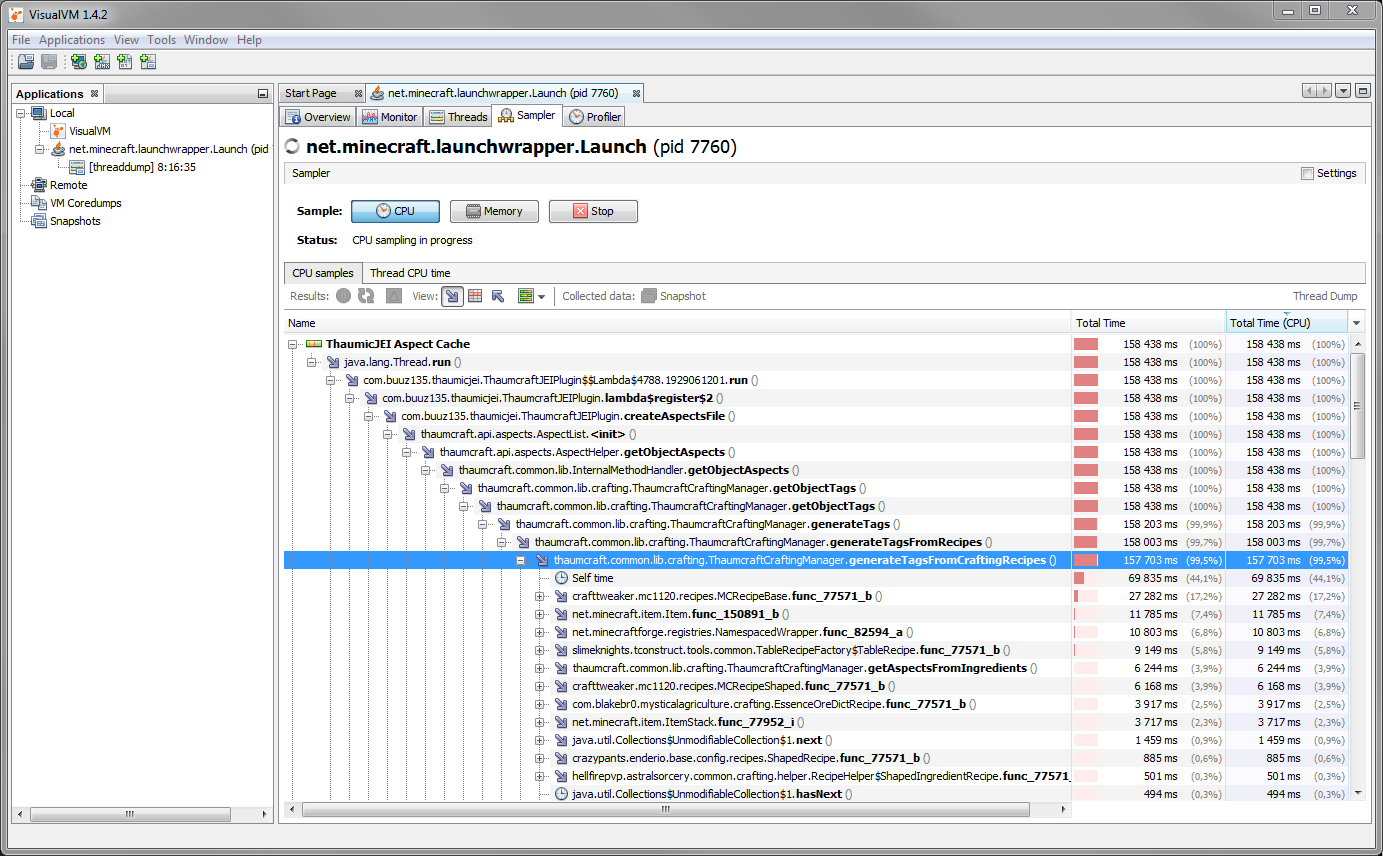Click the pause results icon
The width and height of the screenshot is (1383, 856).
(x=343, y=296)
